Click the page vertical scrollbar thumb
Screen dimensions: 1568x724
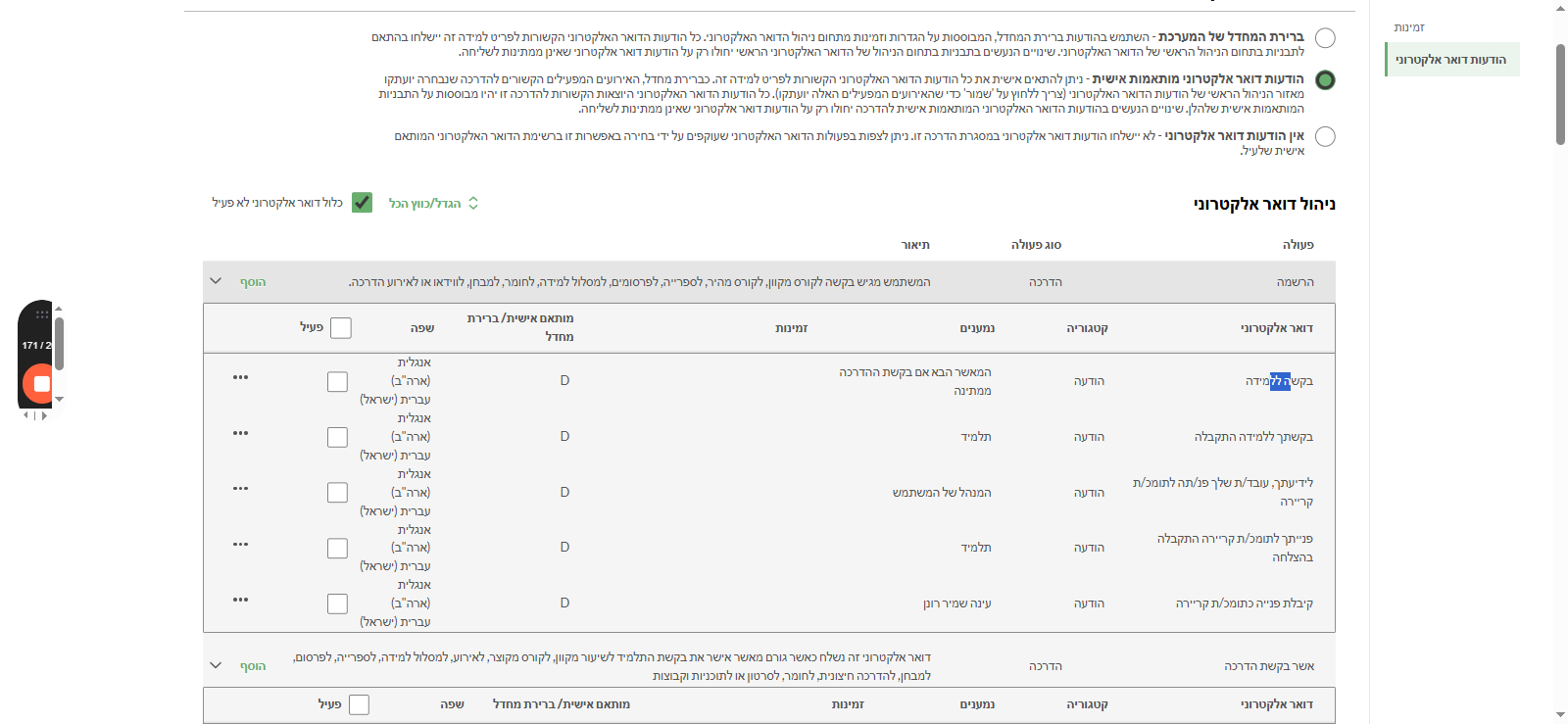click(x=1560, y=93)
